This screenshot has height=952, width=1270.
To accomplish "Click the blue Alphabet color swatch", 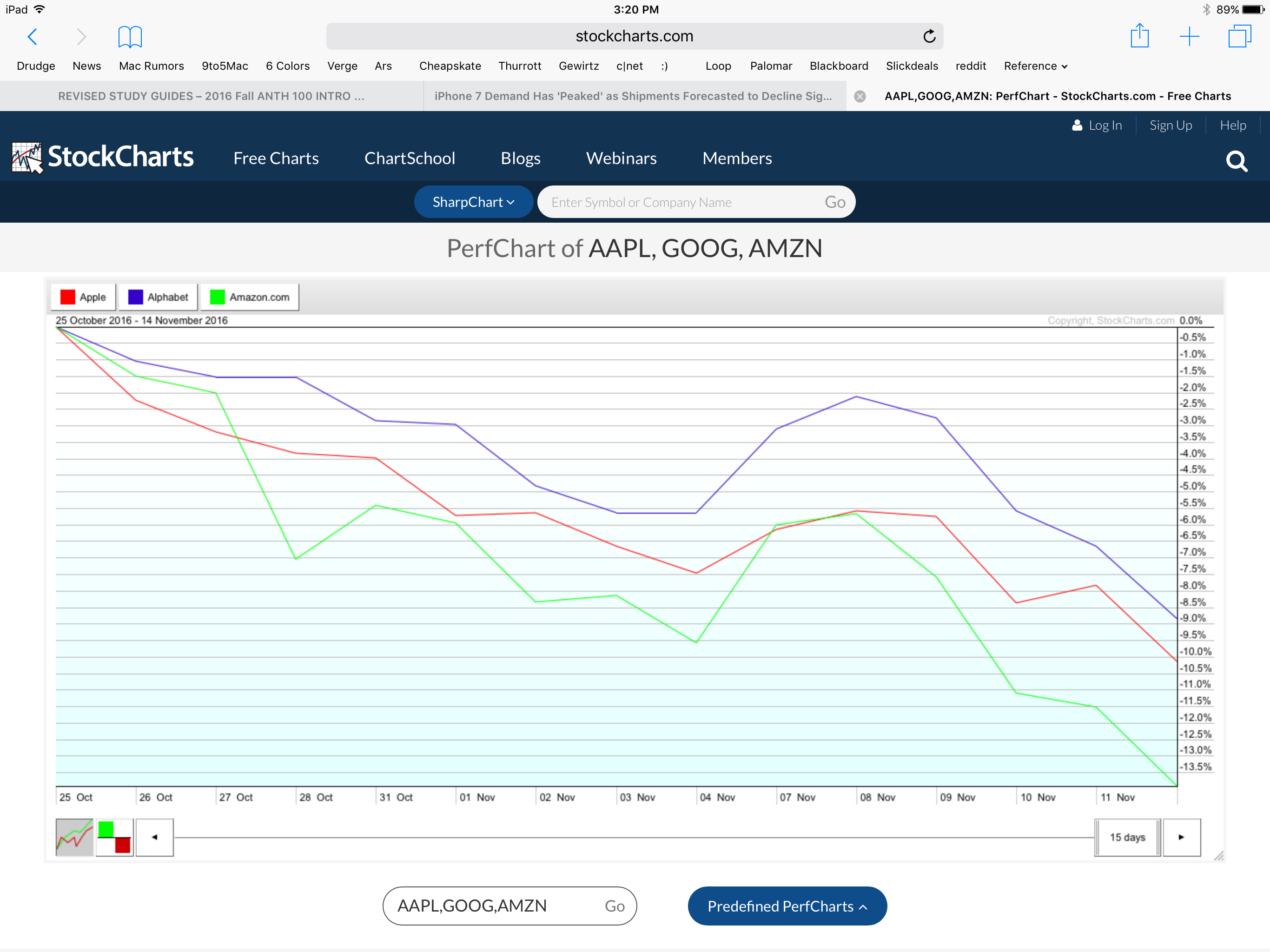I will pos(135,297).
